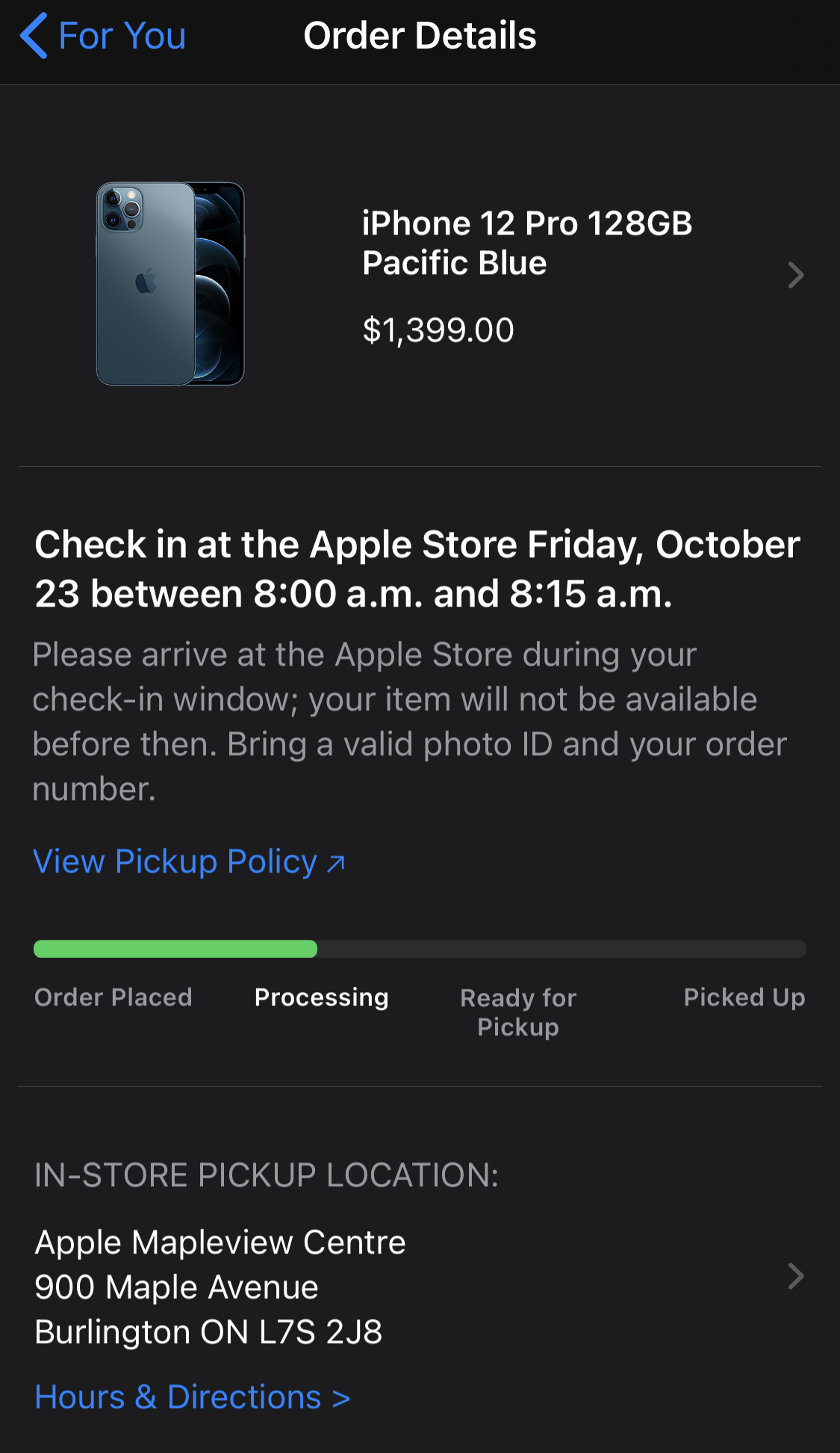Click the external-link arrow beside Pickup Policy
Screen dimensions: 840x1453
coord(337,864)
